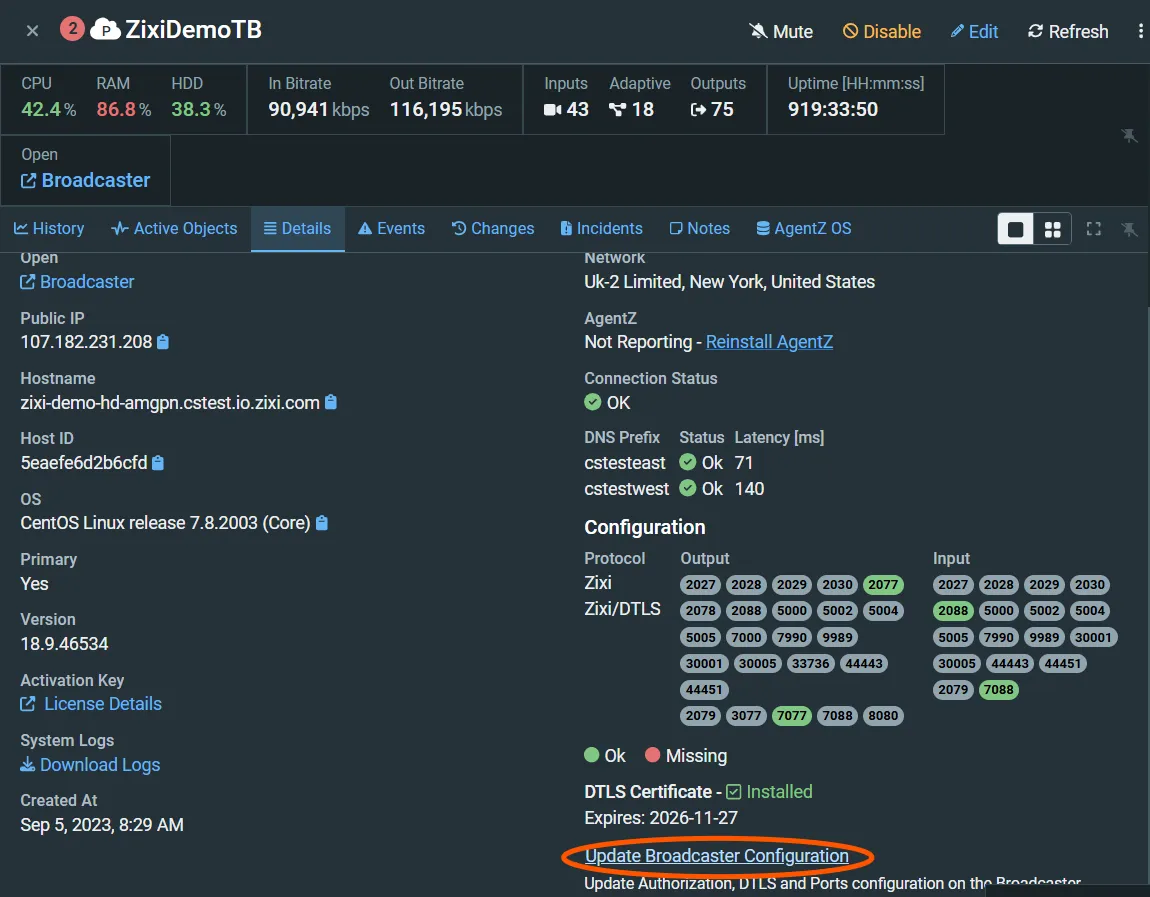Click the red 2 alerts badge
The image size is (1150, 897).
pos(72,29)
